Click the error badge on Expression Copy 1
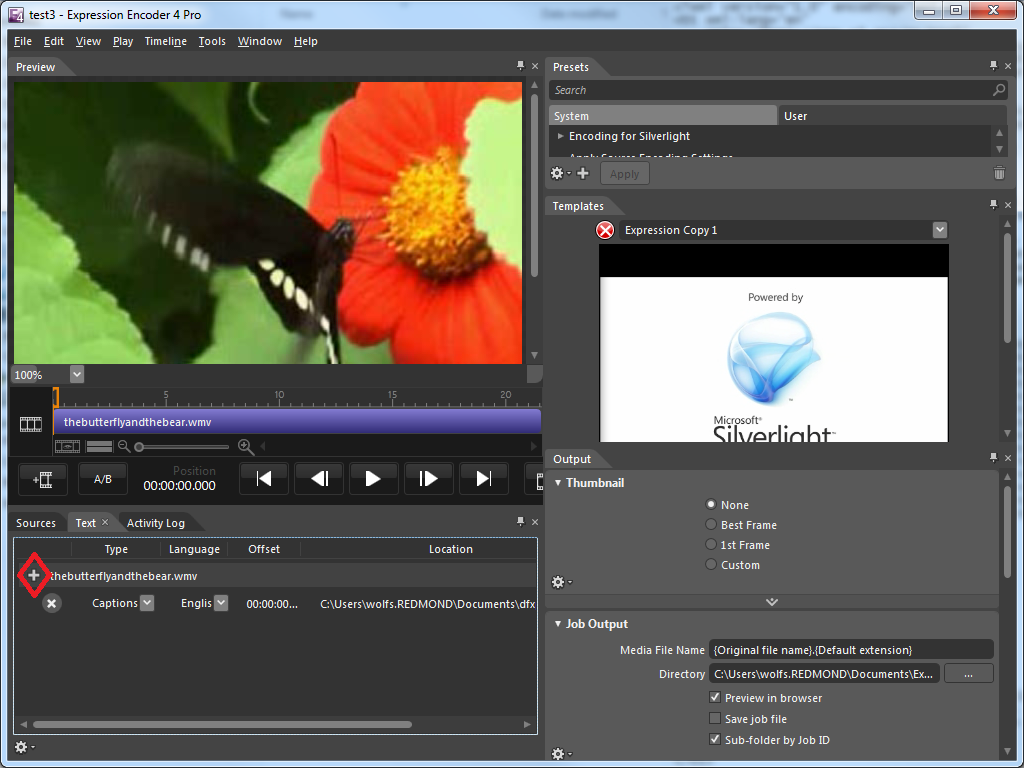The image size is (1024, 768). pyautogui.click(x=604, y=229)
